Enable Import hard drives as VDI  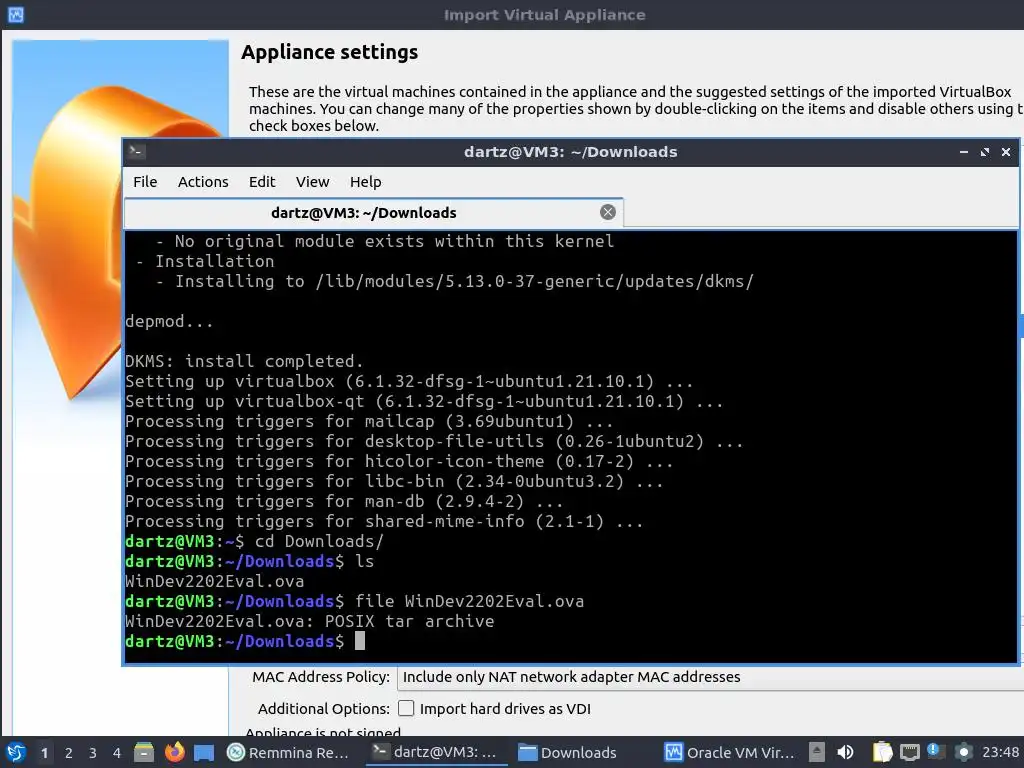(x=406, y=709)
